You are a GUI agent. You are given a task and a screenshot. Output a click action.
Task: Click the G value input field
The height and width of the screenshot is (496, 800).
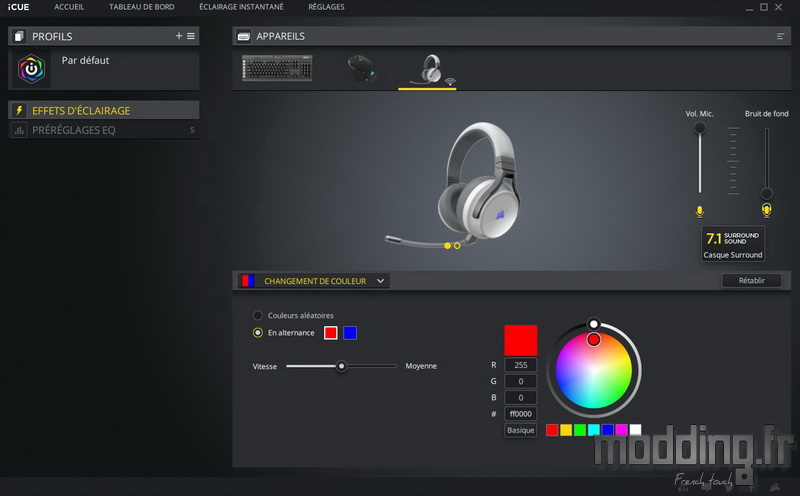[520, 381]
